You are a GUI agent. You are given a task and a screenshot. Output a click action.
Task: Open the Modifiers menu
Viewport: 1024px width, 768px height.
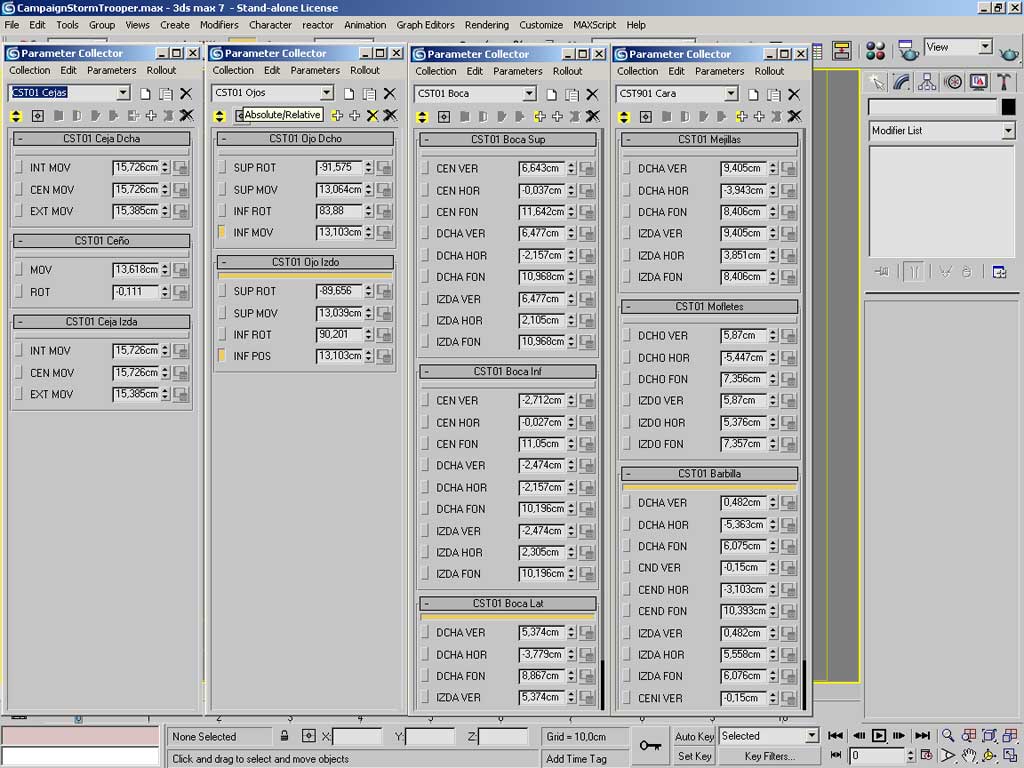coord(219,25)
